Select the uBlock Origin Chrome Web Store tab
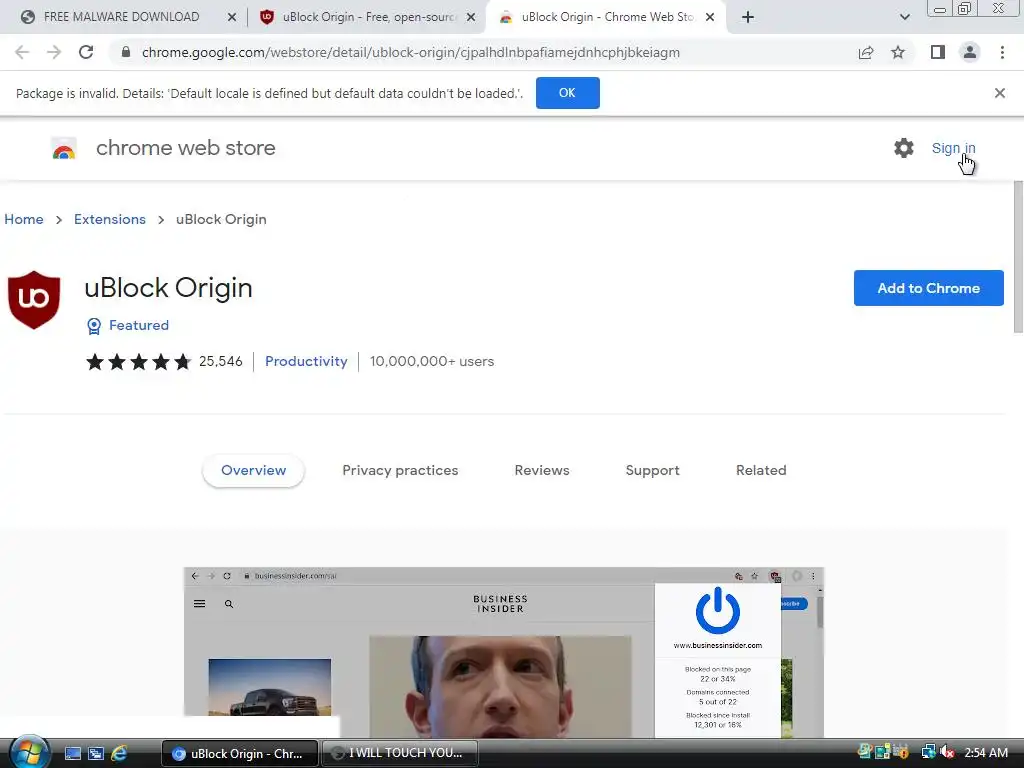 pyautogui.click(x=606, y=17)
